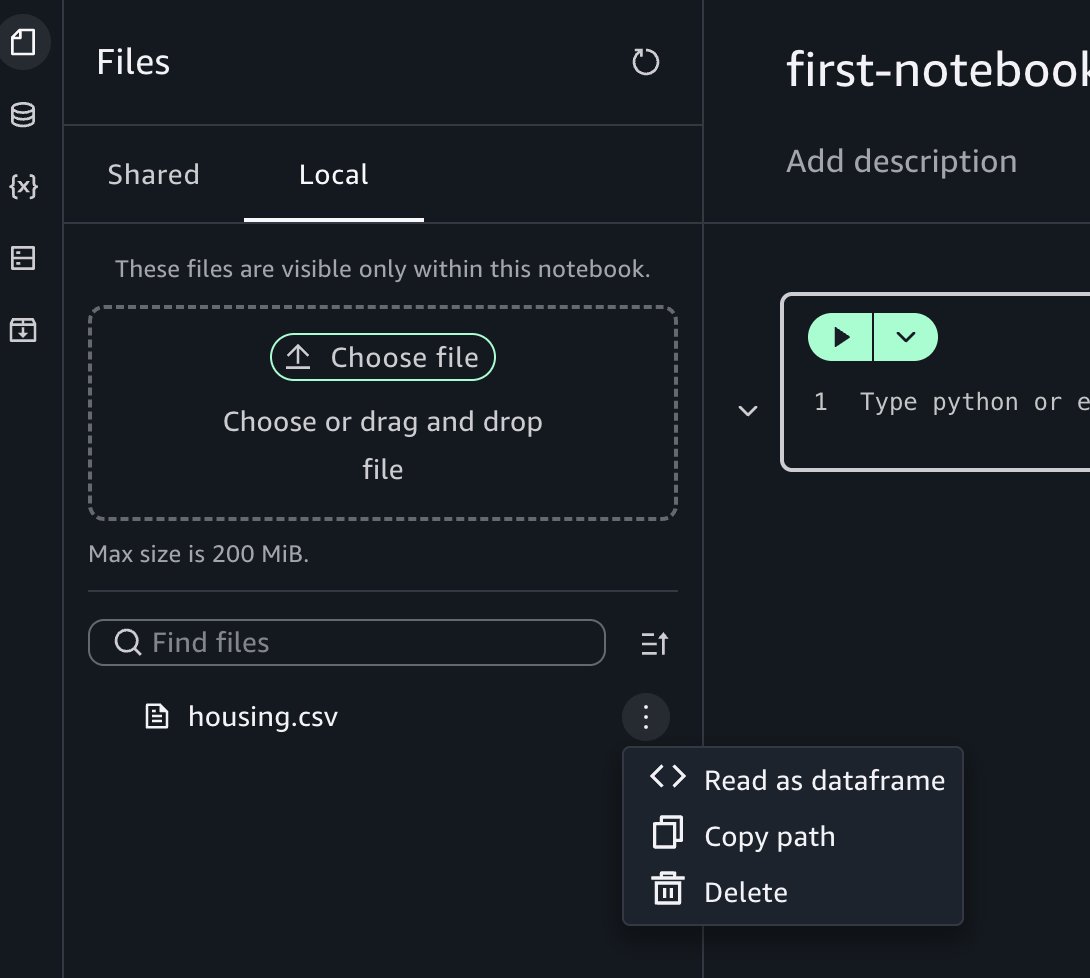Image resolution: width=1090 pixels, height=978 pixels.
Task: Click the table layout icon in the sidebar
Action: pyautogui.click(x=23, y=258)
